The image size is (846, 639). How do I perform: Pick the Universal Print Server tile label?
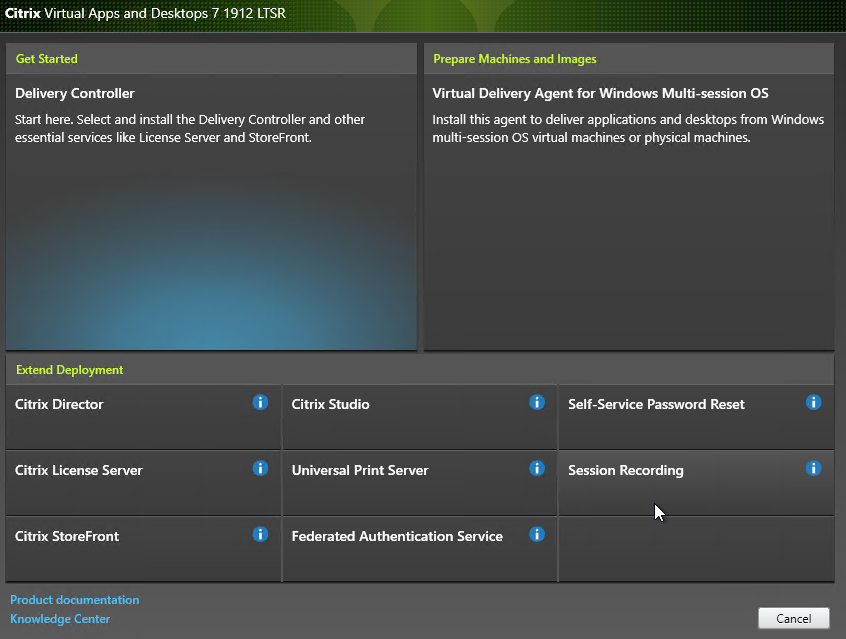pyautogui.click(x=360, y=471)
